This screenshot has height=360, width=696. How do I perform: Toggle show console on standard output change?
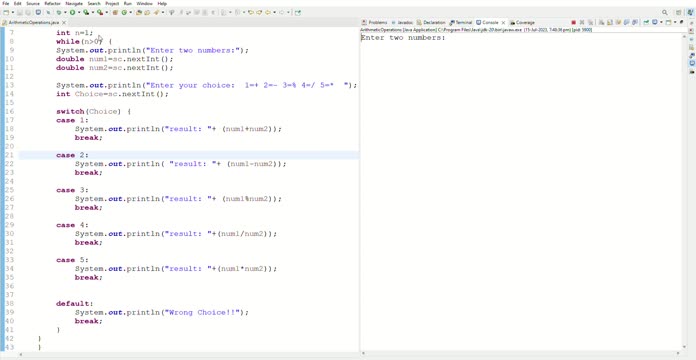[627, 22]
